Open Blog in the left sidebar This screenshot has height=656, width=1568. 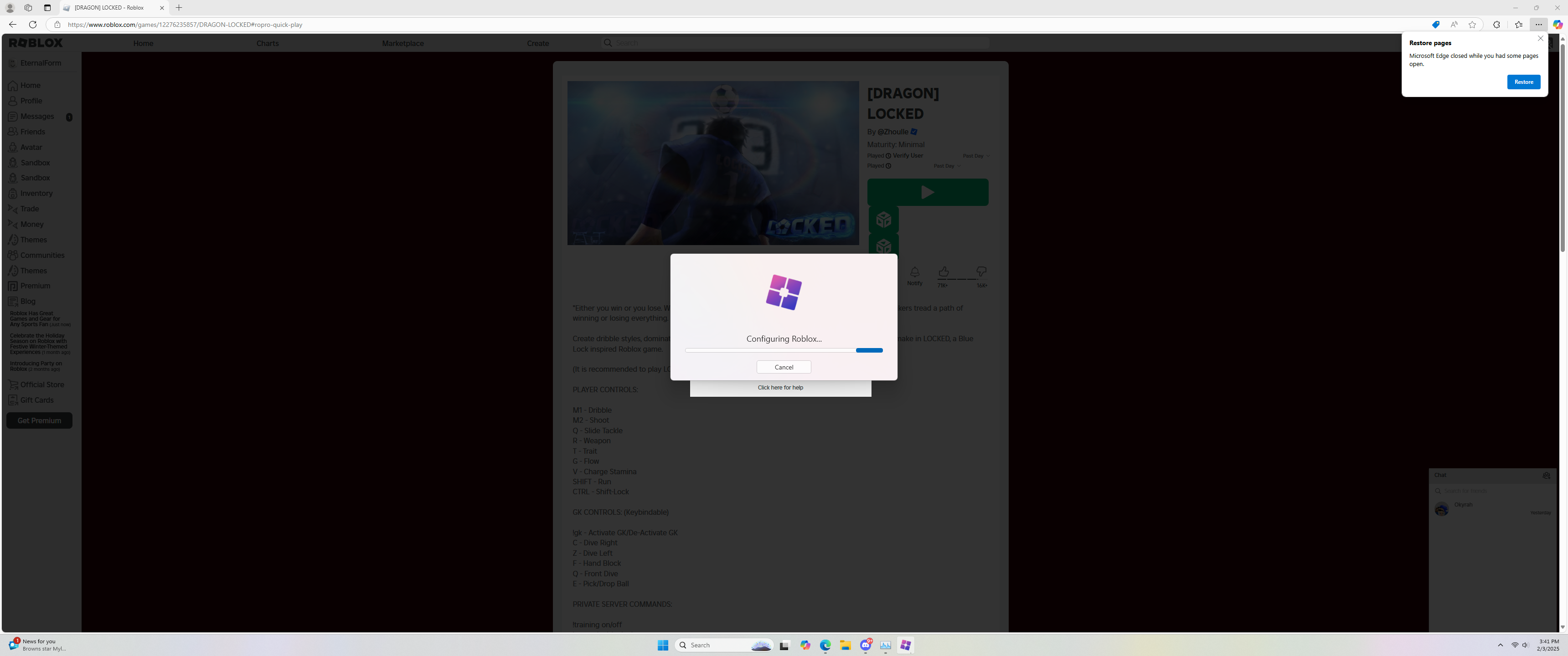point(21,301)
